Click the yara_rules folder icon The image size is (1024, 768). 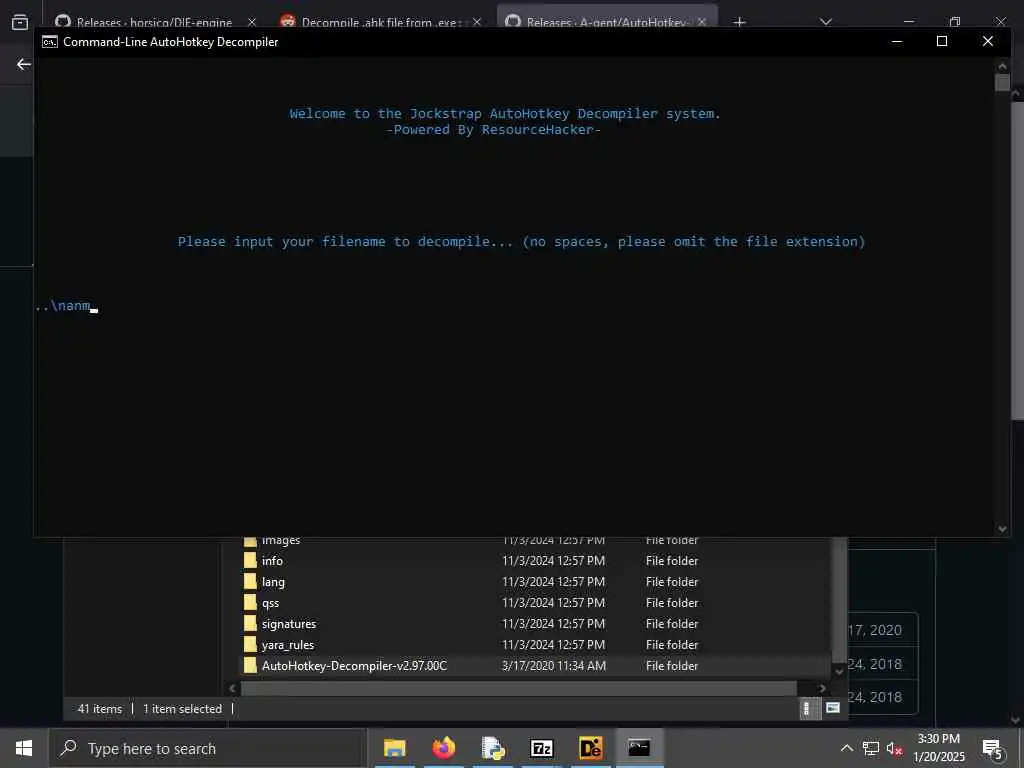pyautogui.click(x=250, y=645)
